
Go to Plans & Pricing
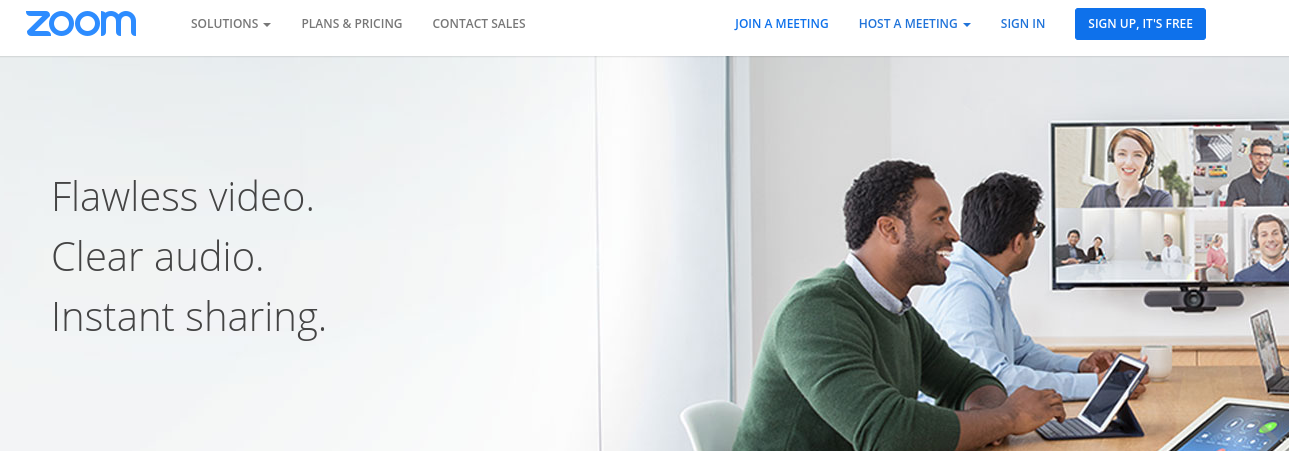[x=352, y=24]
